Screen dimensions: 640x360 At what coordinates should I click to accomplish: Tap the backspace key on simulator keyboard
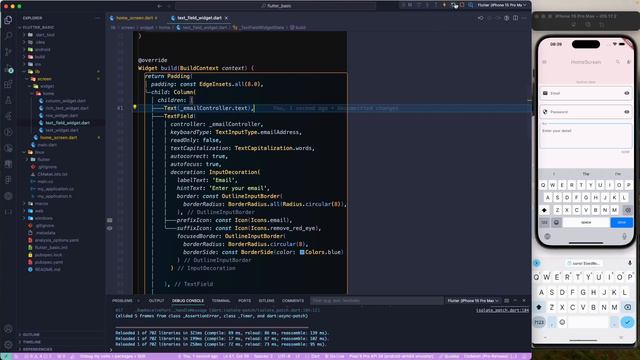[627, 210]
